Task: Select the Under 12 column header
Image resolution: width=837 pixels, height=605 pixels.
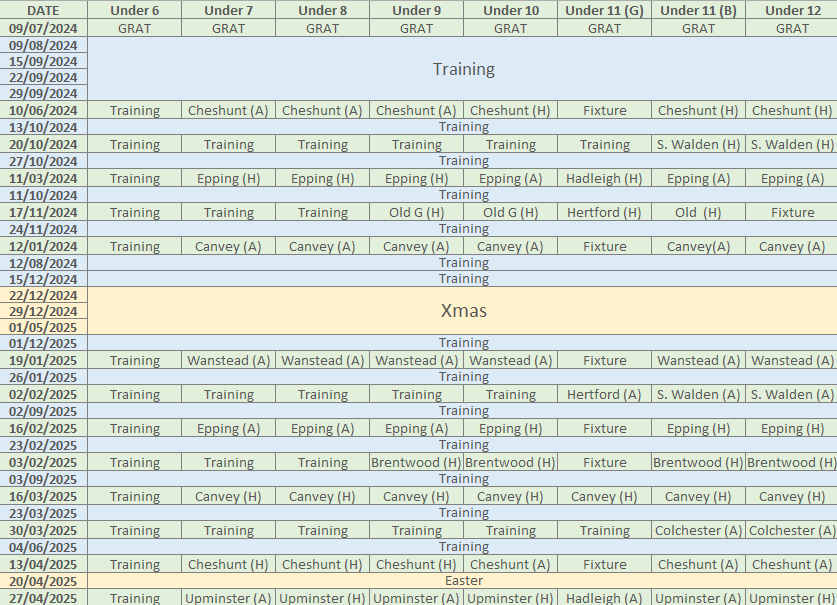Action: coord(791,11)
